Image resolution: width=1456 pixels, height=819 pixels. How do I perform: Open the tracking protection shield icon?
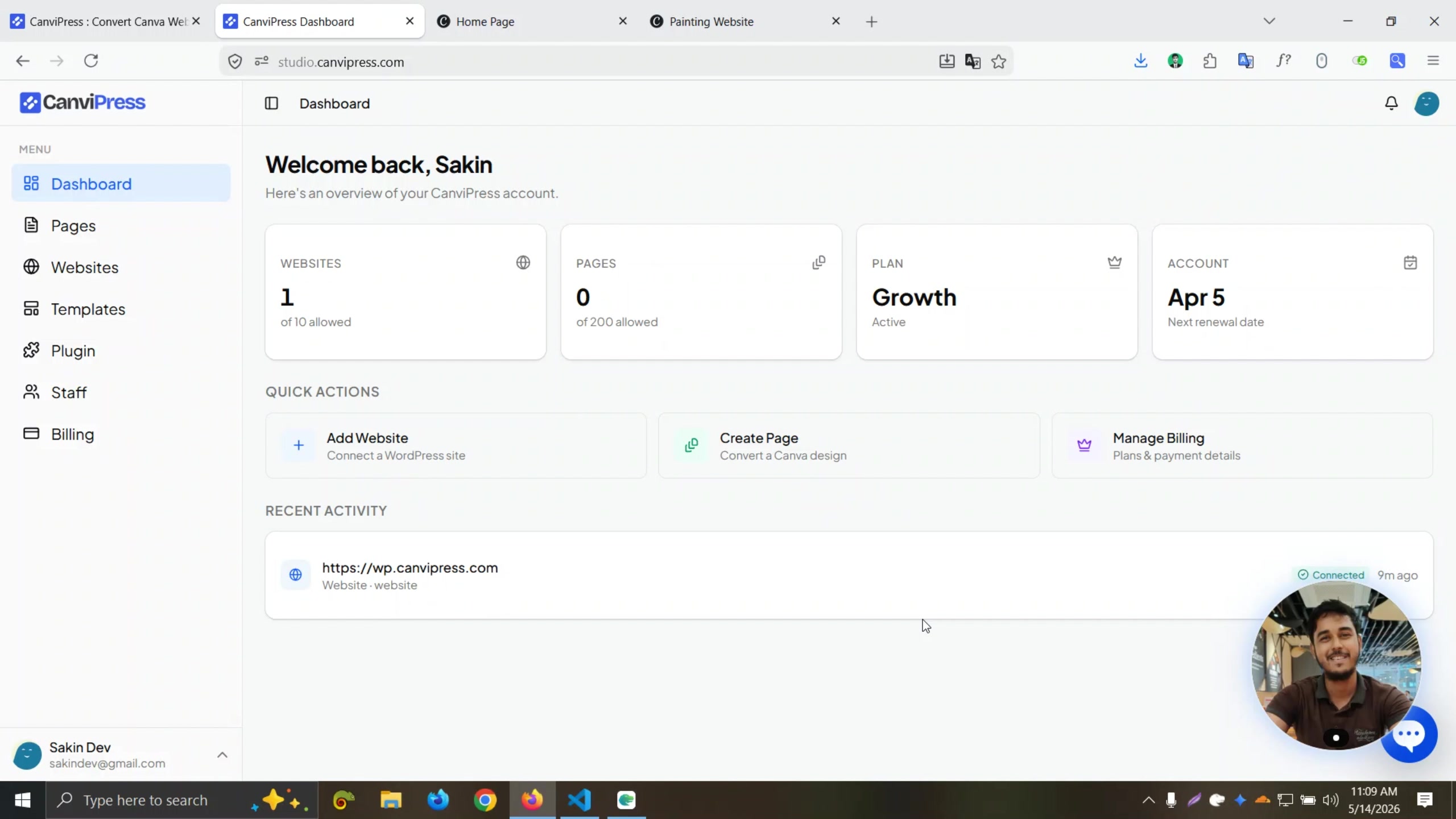pyautogui.click(x=235, y=61)
